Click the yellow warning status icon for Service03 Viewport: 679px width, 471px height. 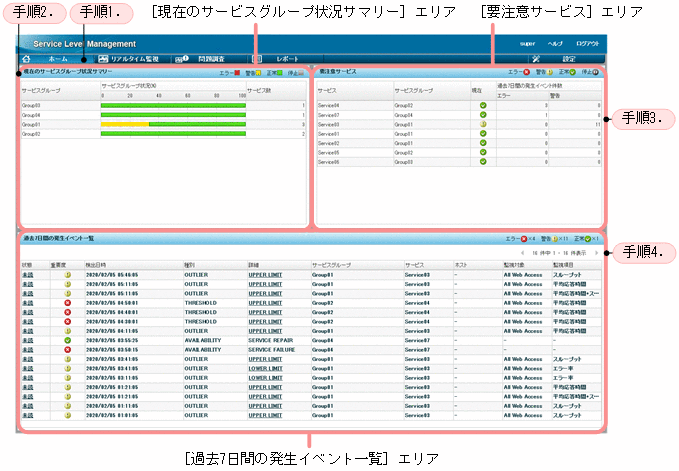coord(483,124)
